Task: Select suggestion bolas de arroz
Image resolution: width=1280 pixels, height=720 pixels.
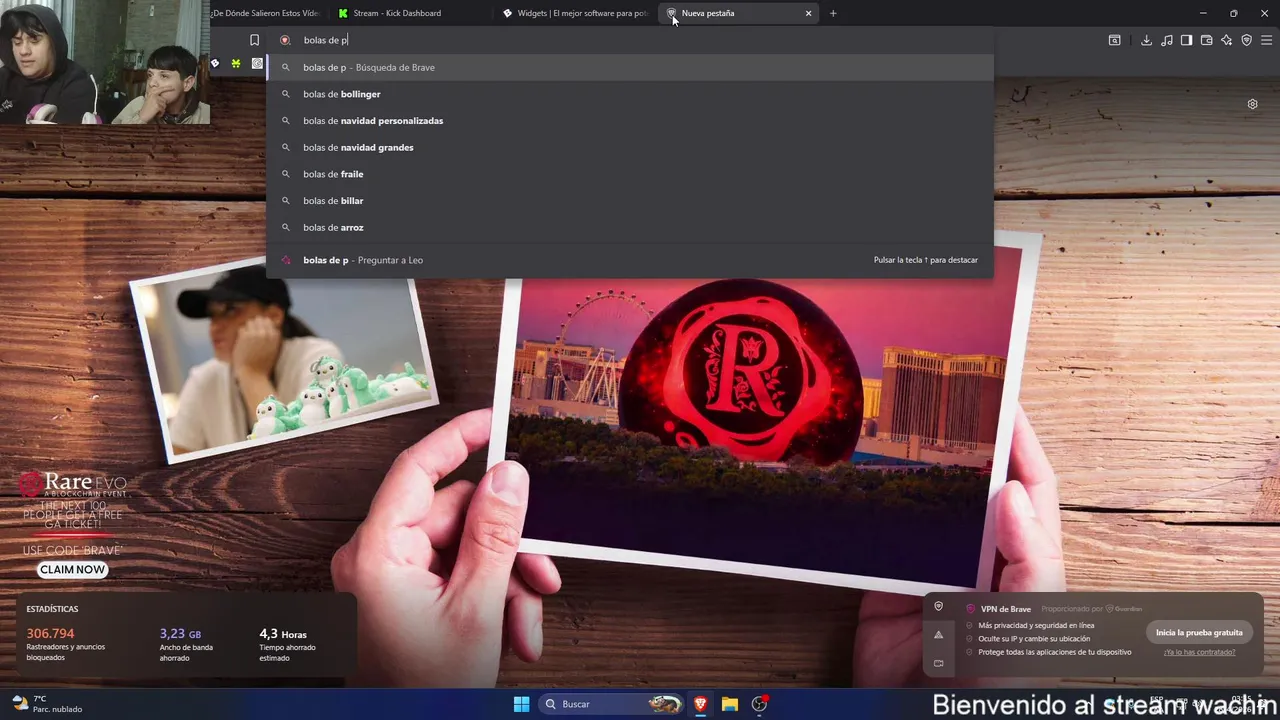Action: 630,227
